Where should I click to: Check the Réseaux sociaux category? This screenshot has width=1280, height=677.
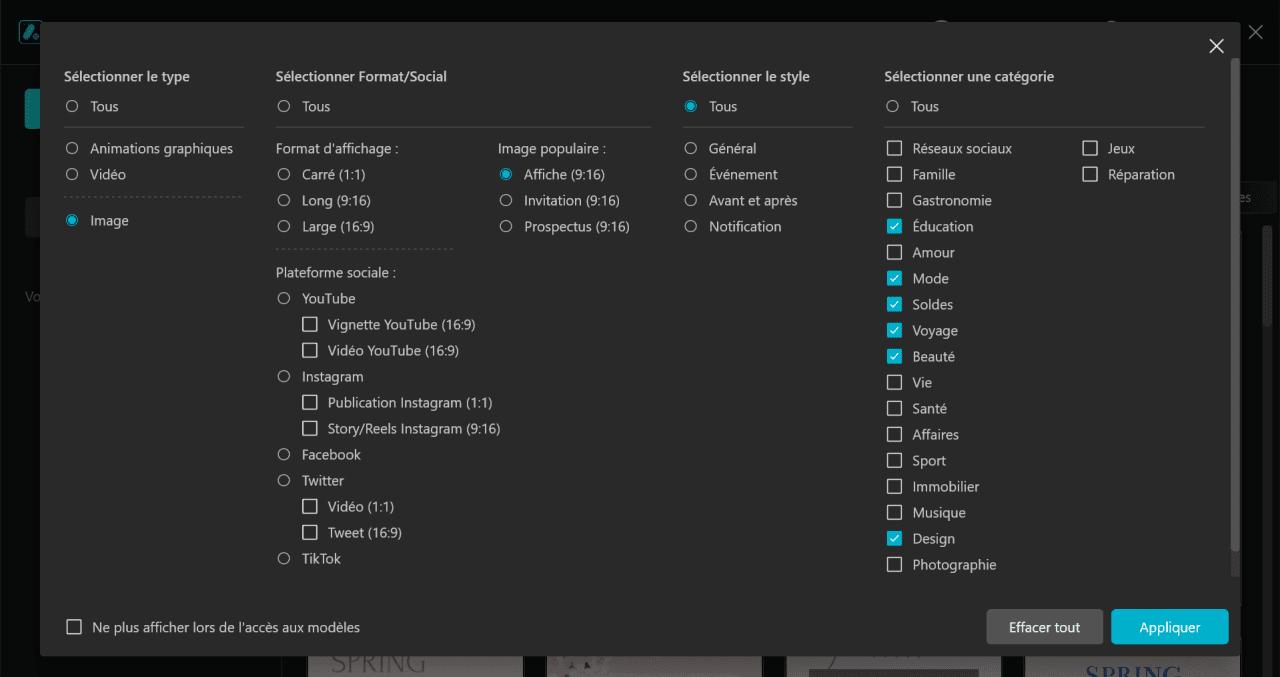[x=895, y=149]
